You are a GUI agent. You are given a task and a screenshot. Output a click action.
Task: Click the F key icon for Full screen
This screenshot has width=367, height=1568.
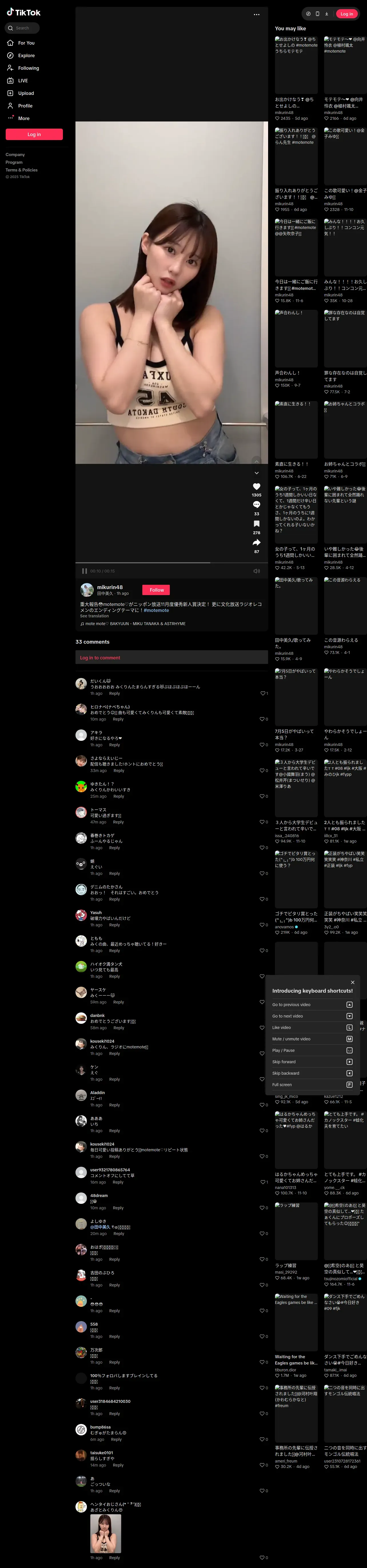coord(349,1085)
